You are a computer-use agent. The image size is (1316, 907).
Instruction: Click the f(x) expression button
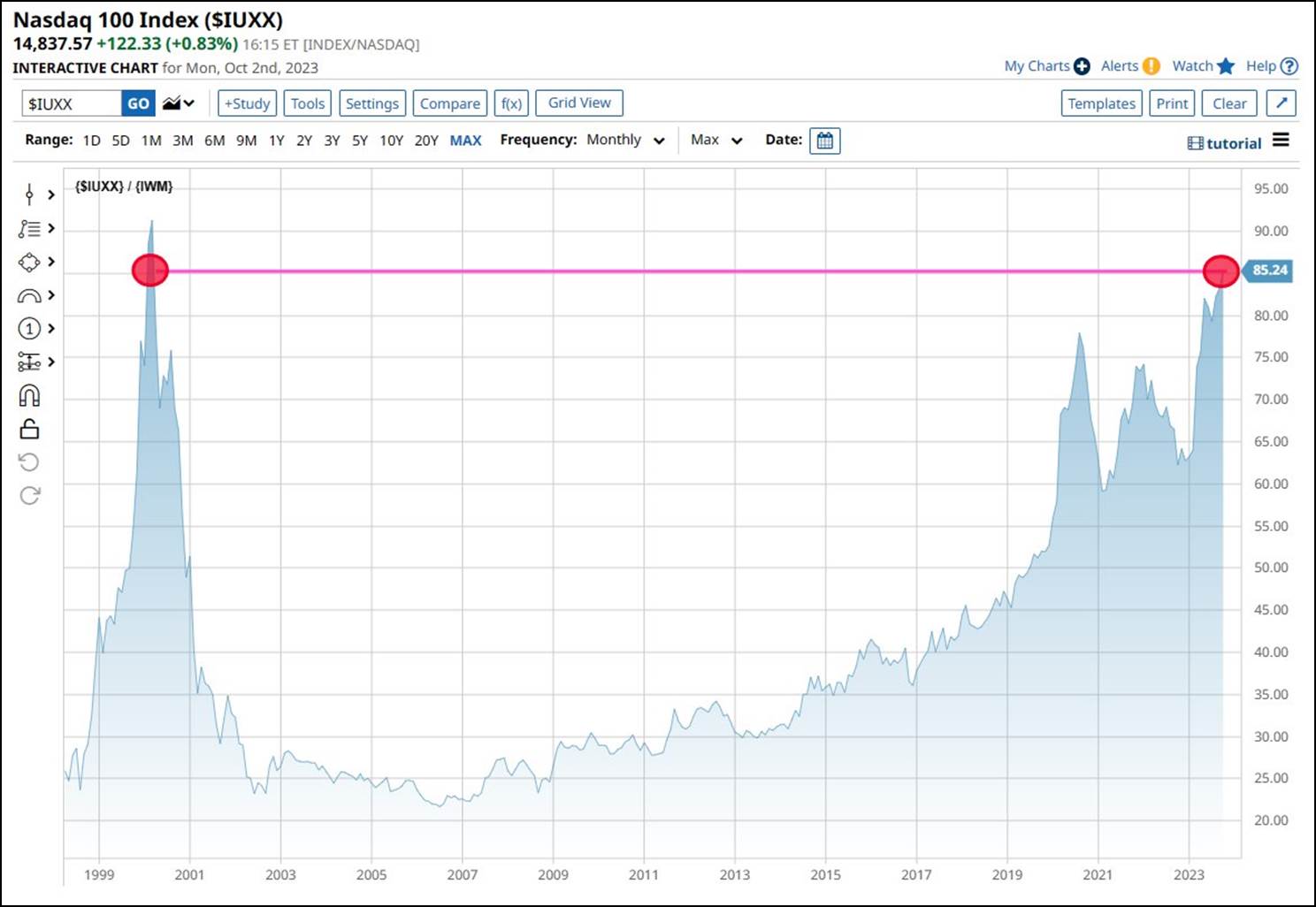pyautogui.click(x=511, y=103)
